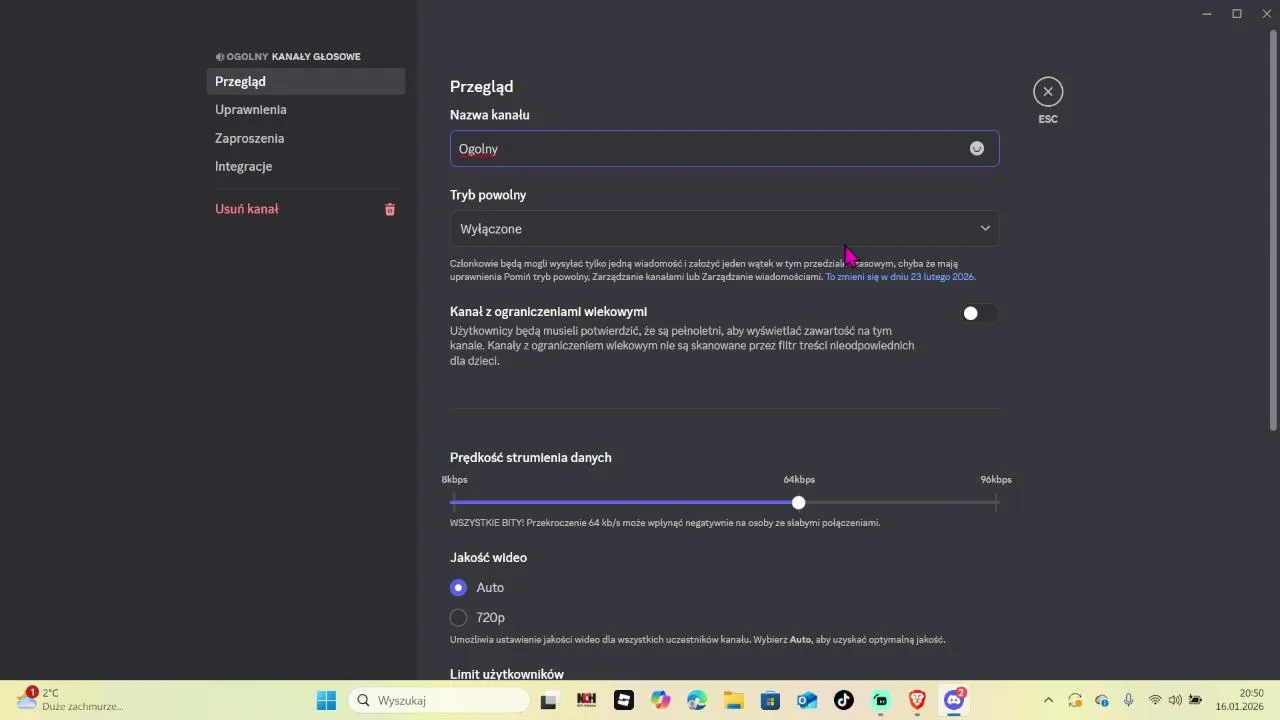Click the trash icon beside Usuń kanał
This screenshot has height=720, width=1280.
pyautogui.click(x=390, y=209)
